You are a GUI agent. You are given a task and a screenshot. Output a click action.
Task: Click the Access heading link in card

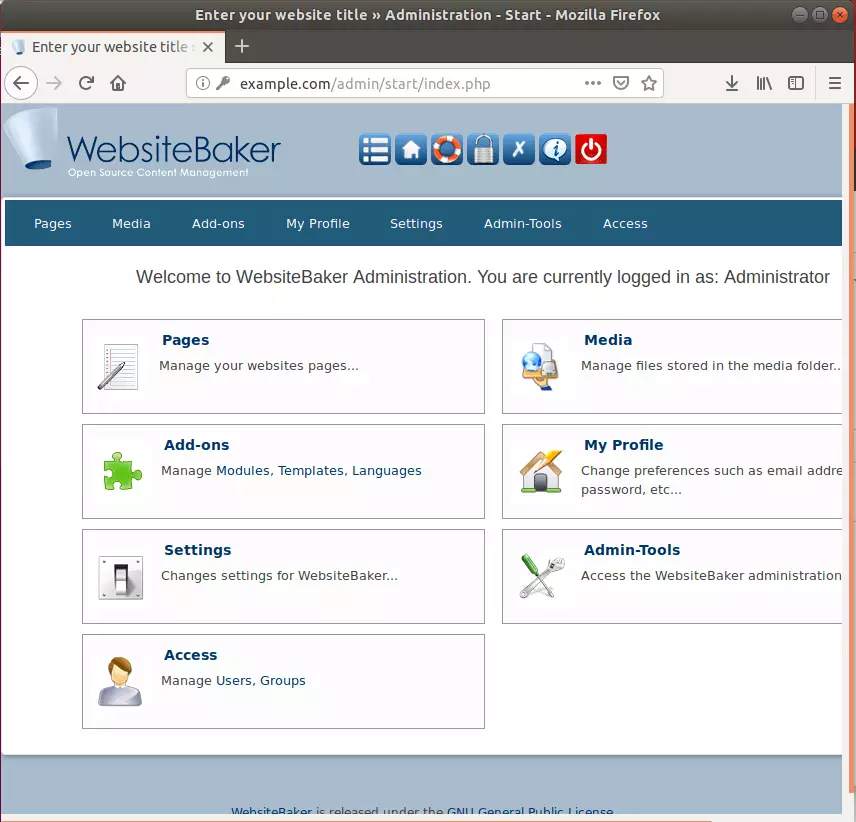191,655
